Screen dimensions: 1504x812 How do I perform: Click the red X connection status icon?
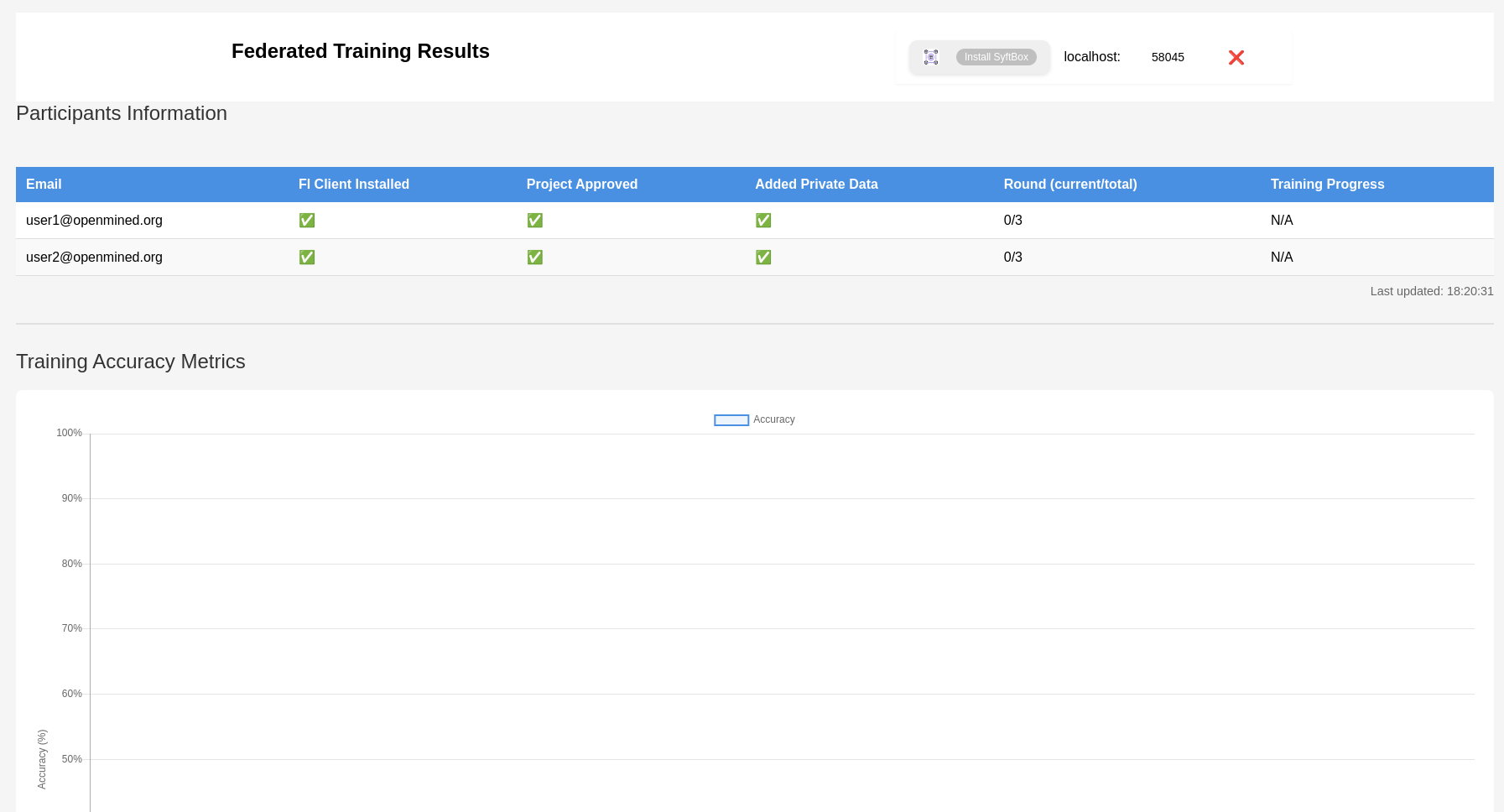tap(1236, 57)
